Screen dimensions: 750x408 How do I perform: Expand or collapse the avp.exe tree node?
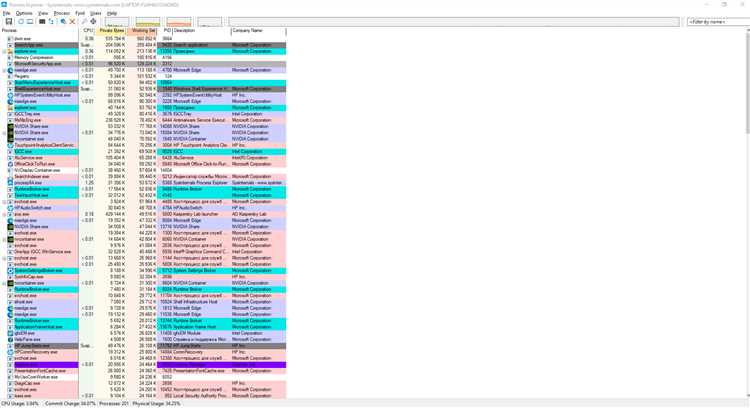pyautogui.click(x=4, y=214)
